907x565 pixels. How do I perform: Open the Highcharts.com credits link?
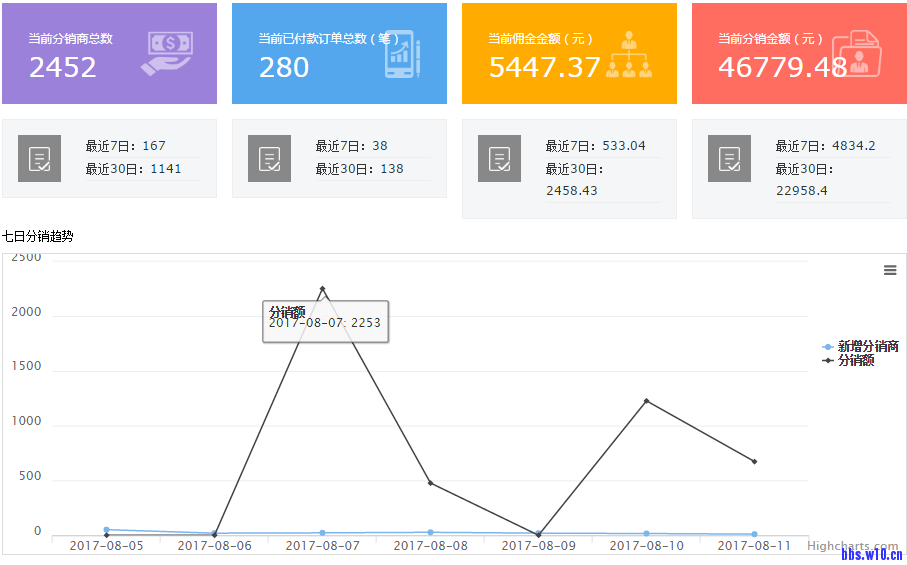point(852,546)
